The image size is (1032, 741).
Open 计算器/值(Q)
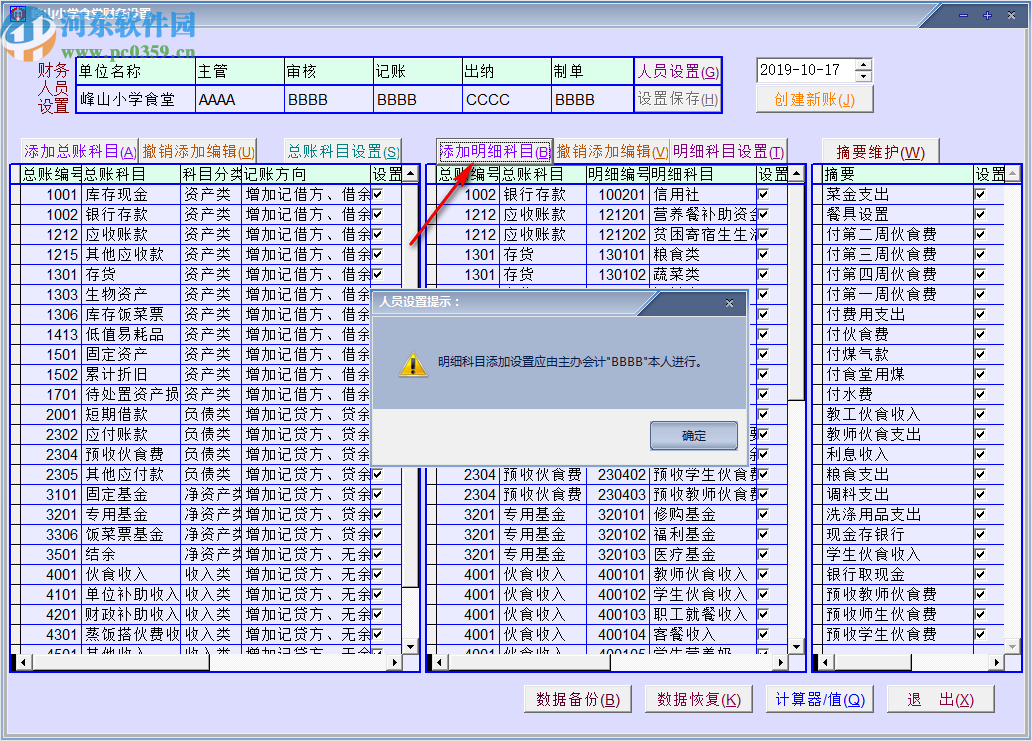[x=820, y=699]
